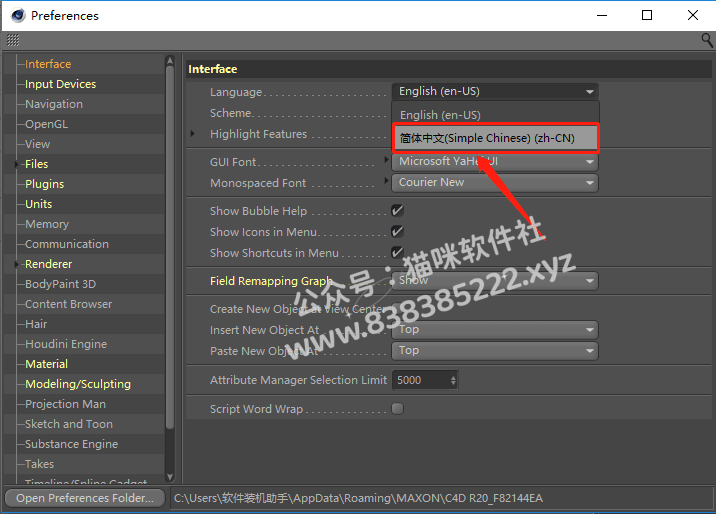Click the Cinema 4D logo in title bar

pyautogui.click(x=18, y=15)
